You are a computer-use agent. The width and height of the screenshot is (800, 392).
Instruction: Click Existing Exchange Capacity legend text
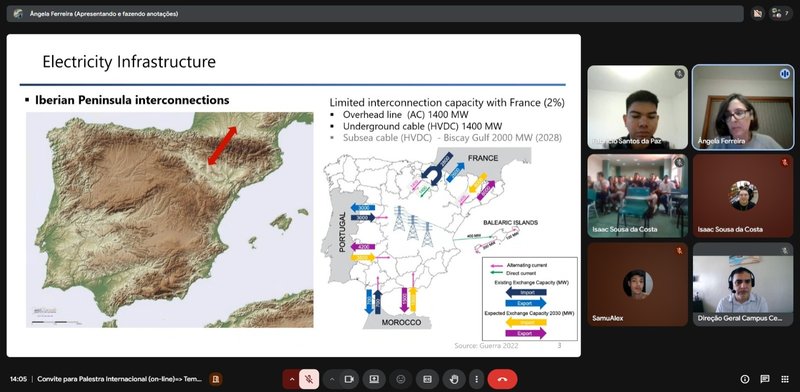(531, 282)
